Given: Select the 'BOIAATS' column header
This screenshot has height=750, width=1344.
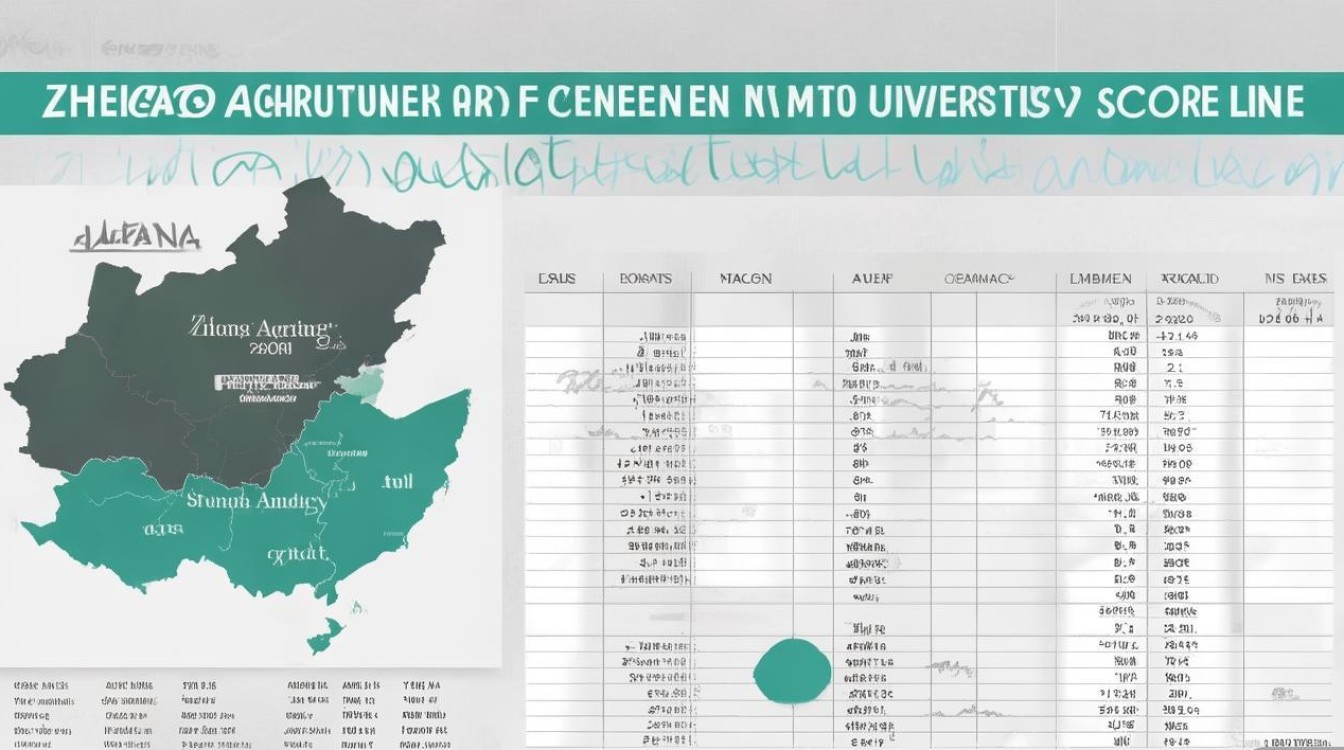Looking at the screenshot, I should [645, 279].
